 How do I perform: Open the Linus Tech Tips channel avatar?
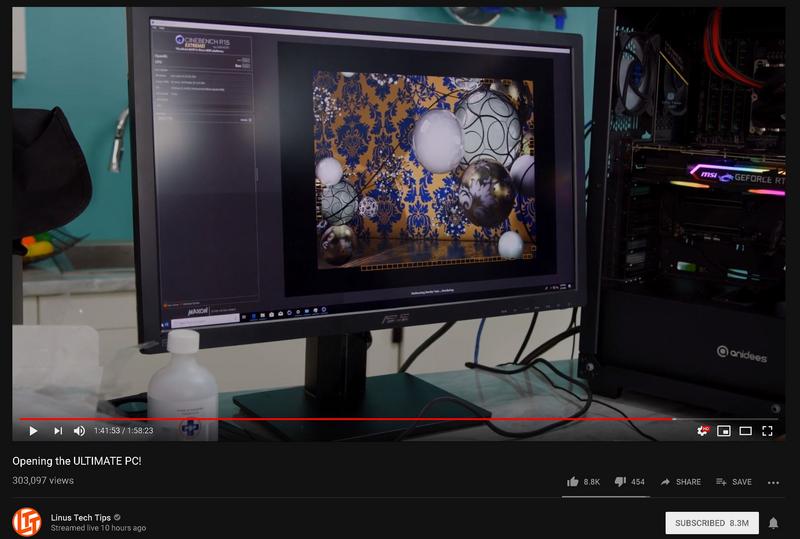point(27,522)
